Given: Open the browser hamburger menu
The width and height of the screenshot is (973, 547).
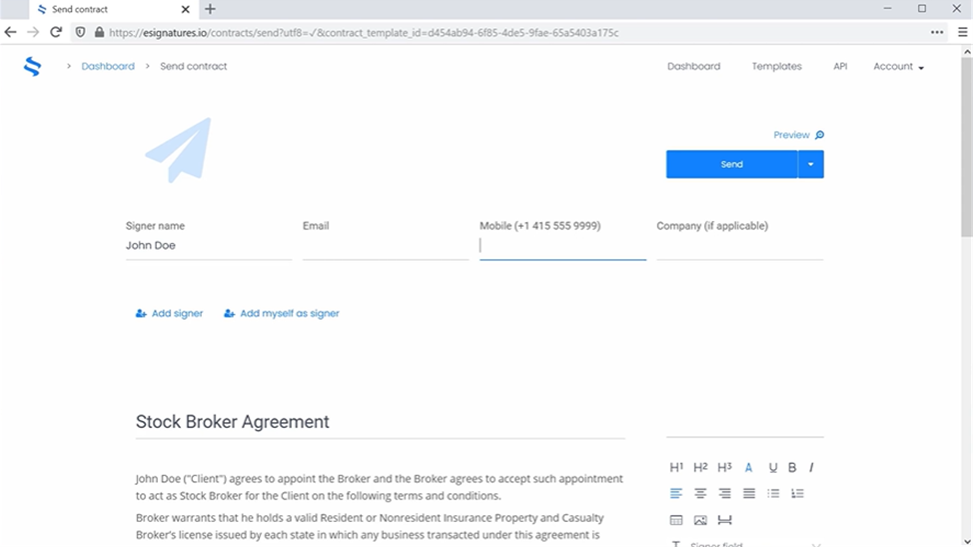Looking at the screenshot, I should (x=962, y=32).
